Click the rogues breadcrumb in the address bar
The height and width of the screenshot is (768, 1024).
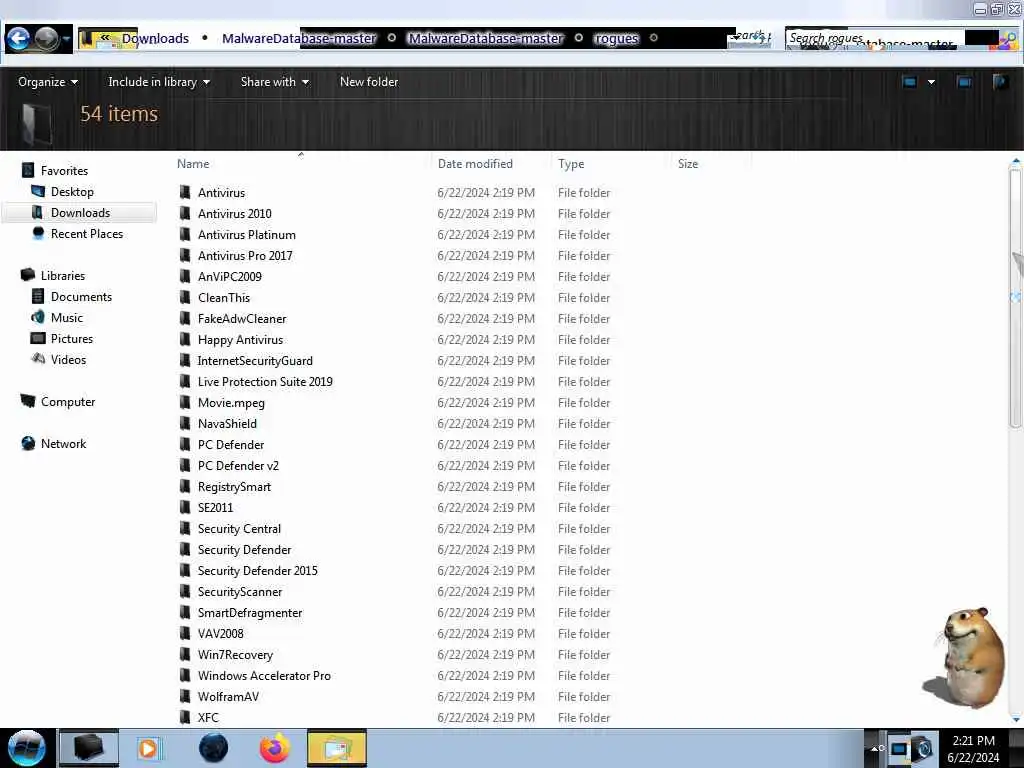point(616,39)
